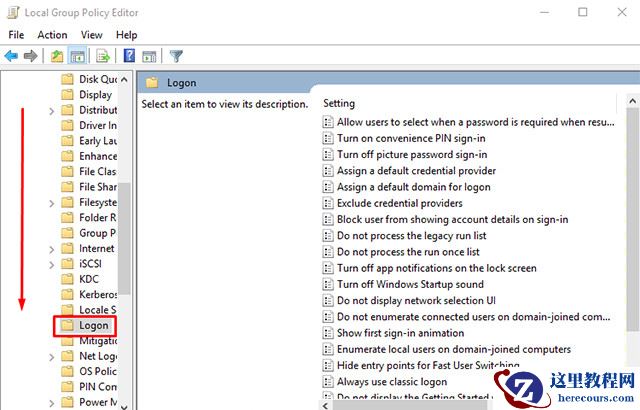The image size is (640, 410).
Task: Select the Mitigatic folder in tree
Action: click(89, 341)
